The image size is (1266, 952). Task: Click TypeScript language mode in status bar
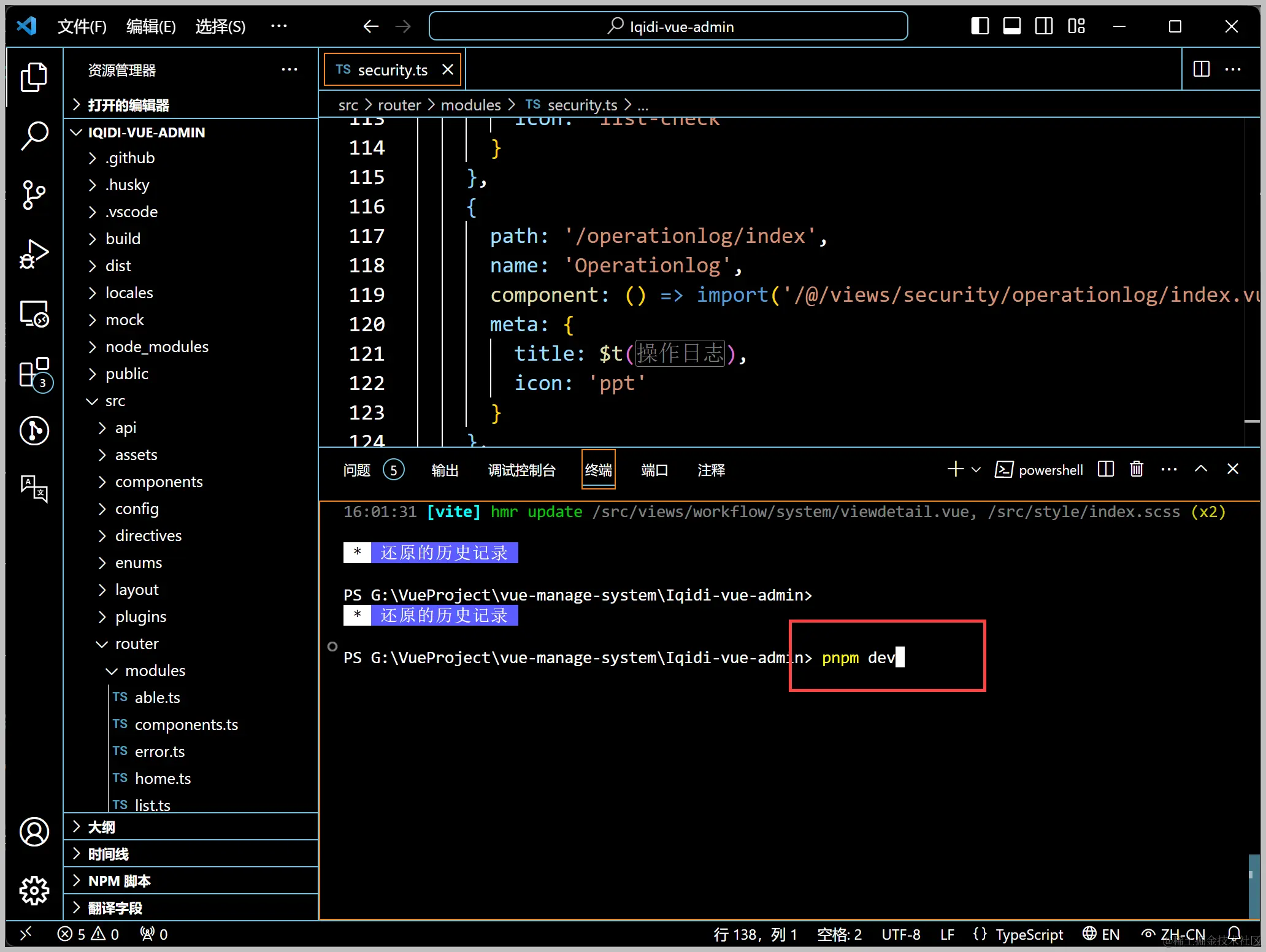(1029, 934)
